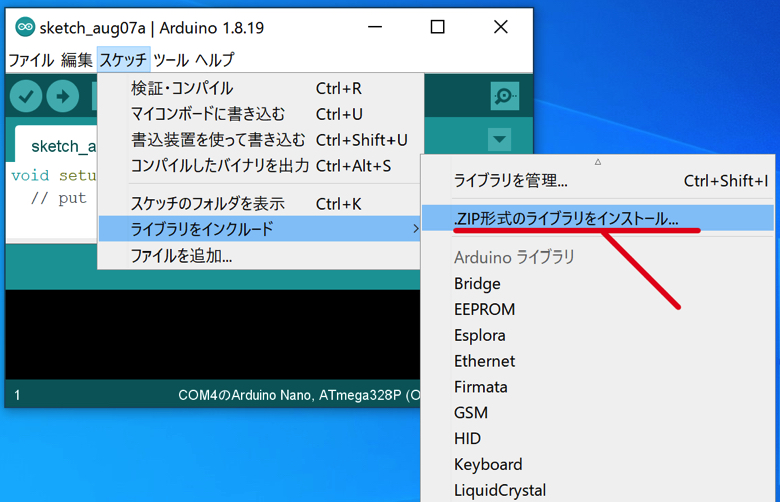The width and height of the screenshot is (780, 502).
Task: Include the Keyboard library
Action: pyautogui.click(x=598, y=465)
